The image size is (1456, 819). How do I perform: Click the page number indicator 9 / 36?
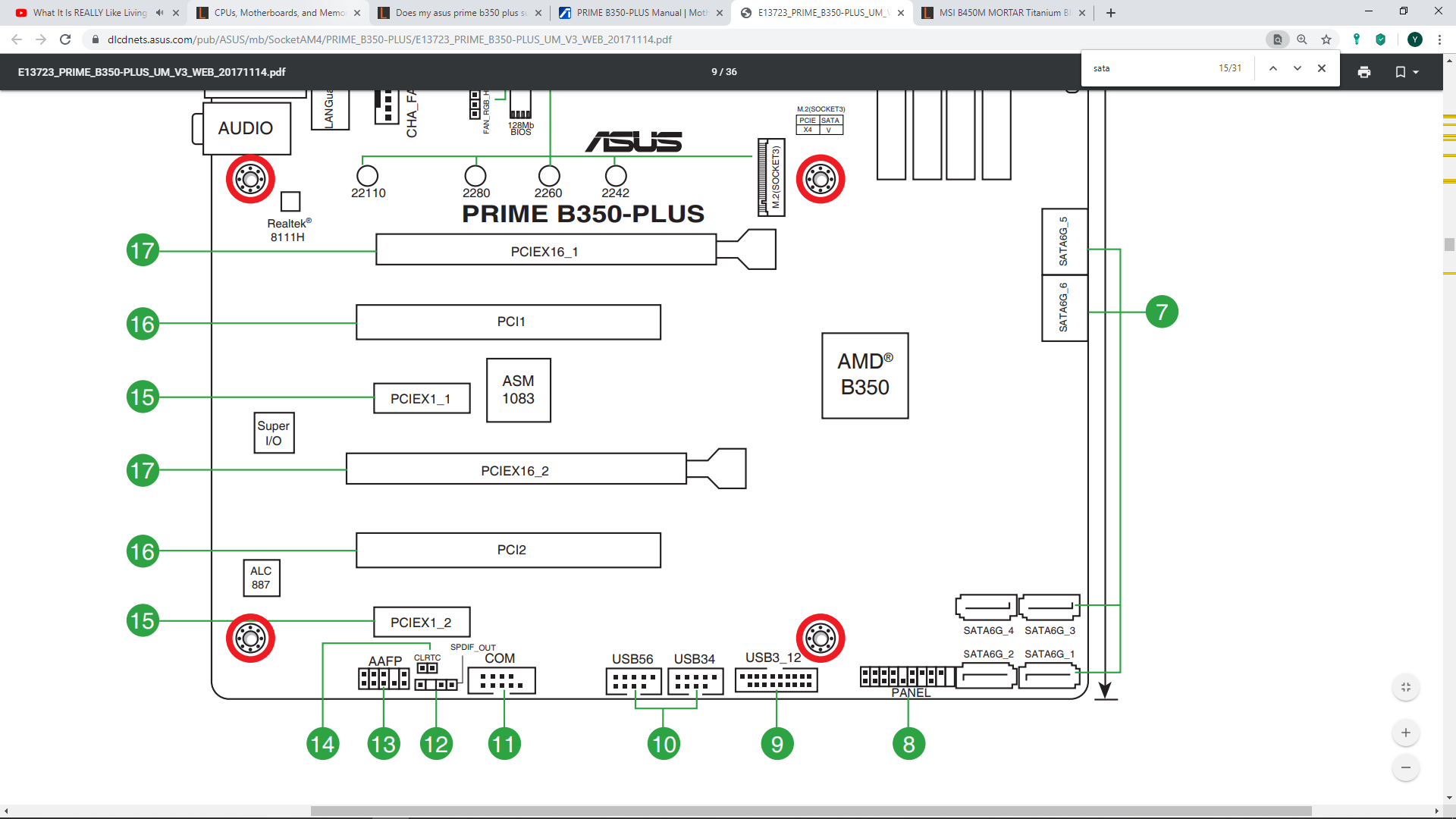pyautogui.click(x=724, y=72)
